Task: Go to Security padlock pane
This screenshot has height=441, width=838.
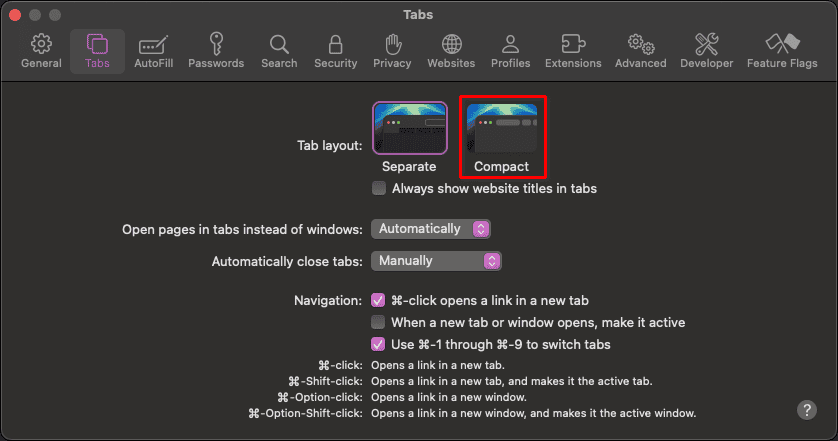Action: click(335, 51)
